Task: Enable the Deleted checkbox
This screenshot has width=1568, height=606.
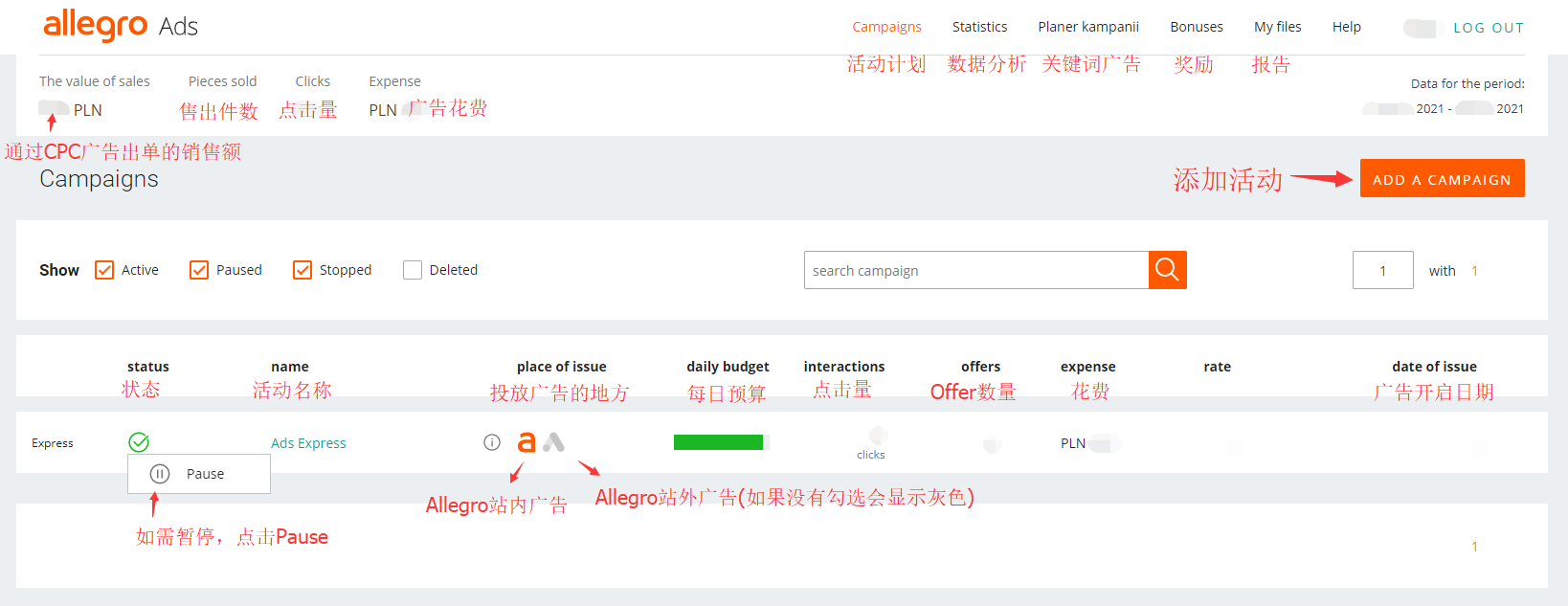Action: click(413, 270)
